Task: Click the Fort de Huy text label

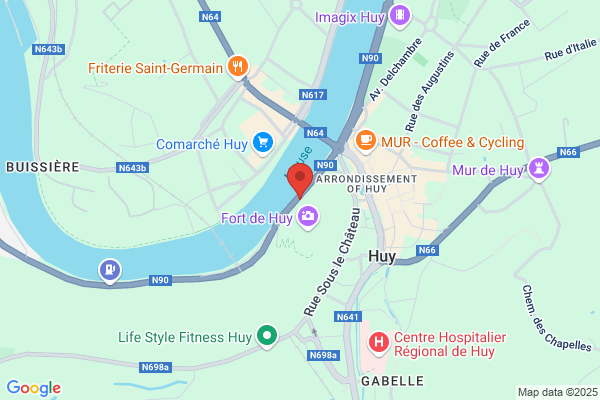Action: (x=257, y=218)
